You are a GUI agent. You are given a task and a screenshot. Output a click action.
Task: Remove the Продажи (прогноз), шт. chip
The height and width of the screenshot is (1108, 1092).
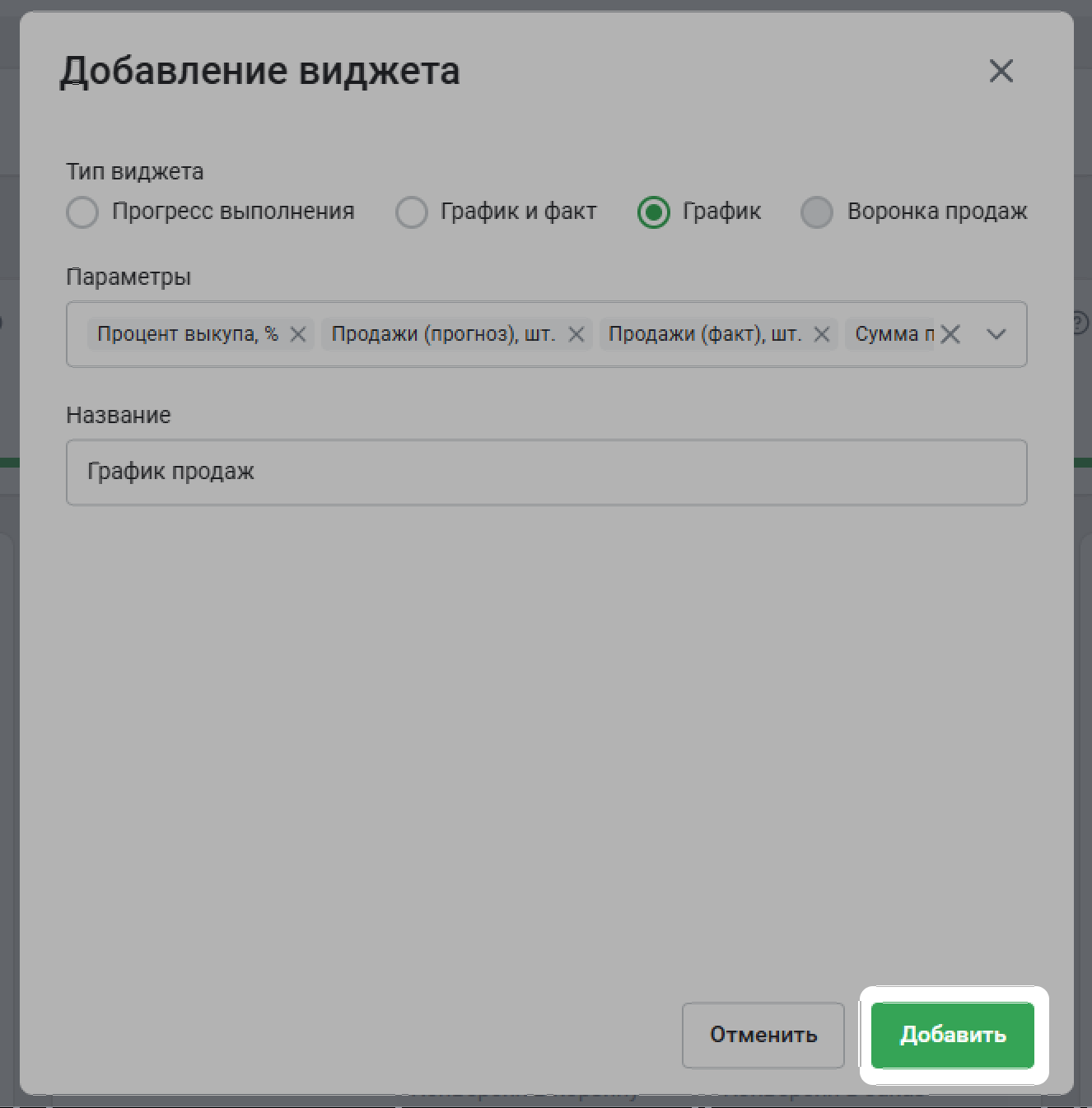576,334
